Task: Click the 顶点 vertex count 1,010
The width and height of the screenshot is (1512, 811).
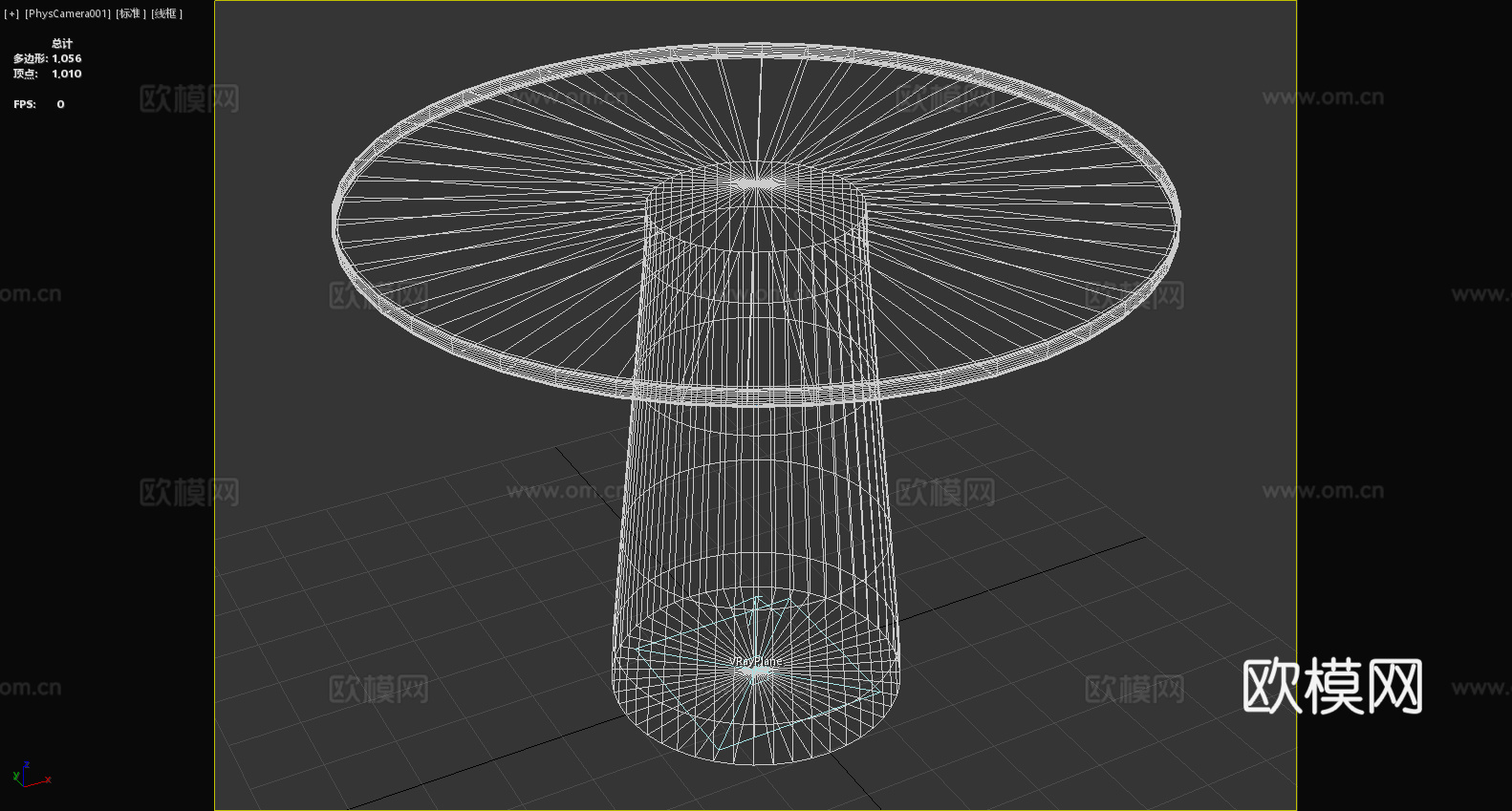Action: [x=67, y=74]
